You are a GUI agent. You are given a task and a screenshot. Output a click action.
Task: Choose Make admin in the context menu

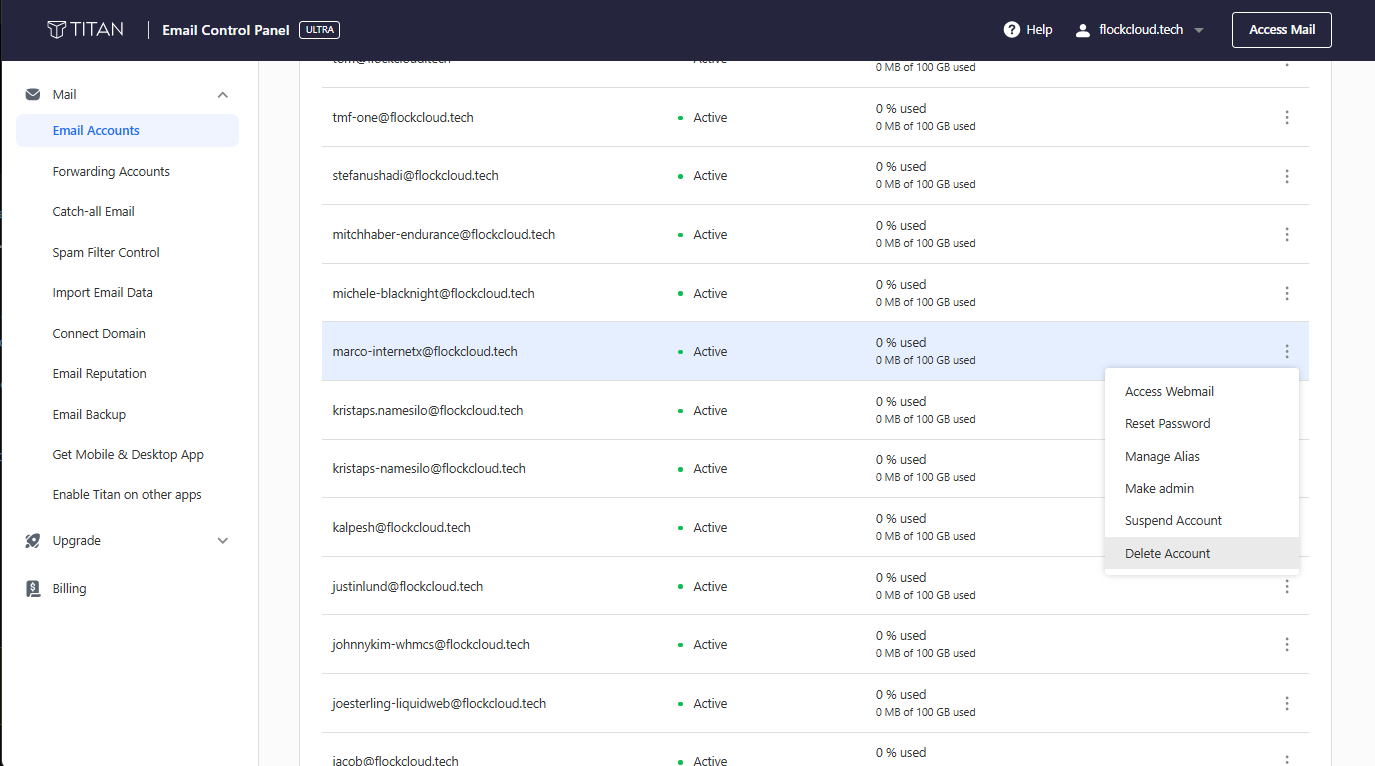(1201, 488)
